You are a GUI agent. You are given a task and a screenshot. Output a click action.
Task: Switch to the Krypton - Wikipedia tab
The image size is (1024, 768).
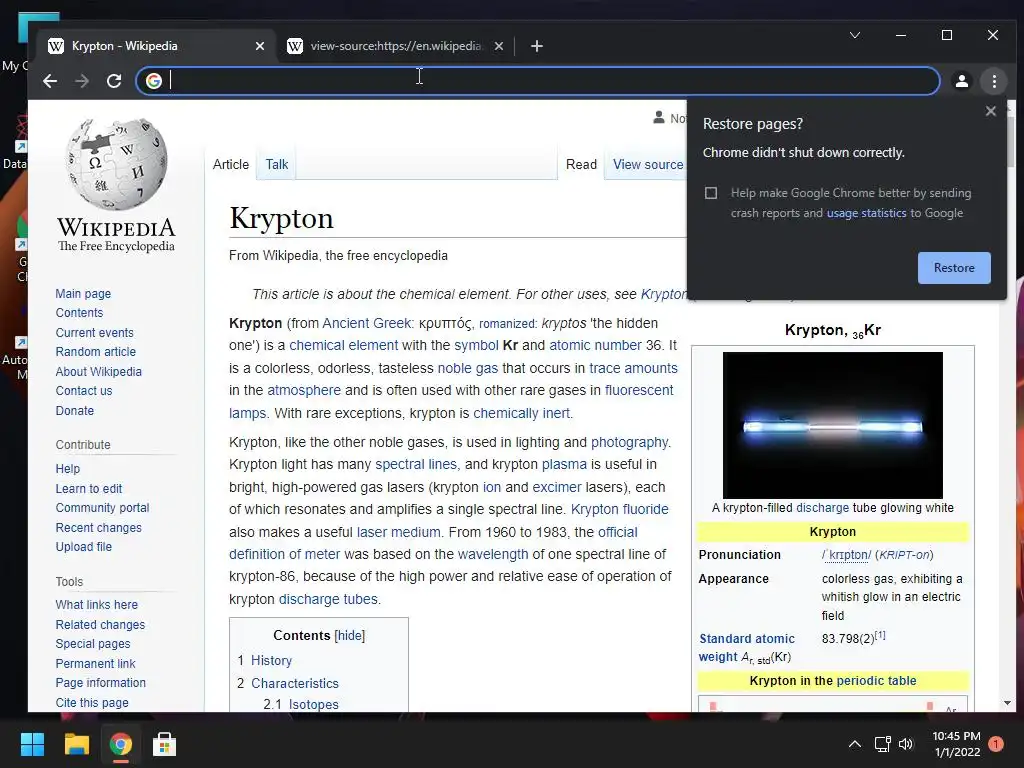click(153, 46)
